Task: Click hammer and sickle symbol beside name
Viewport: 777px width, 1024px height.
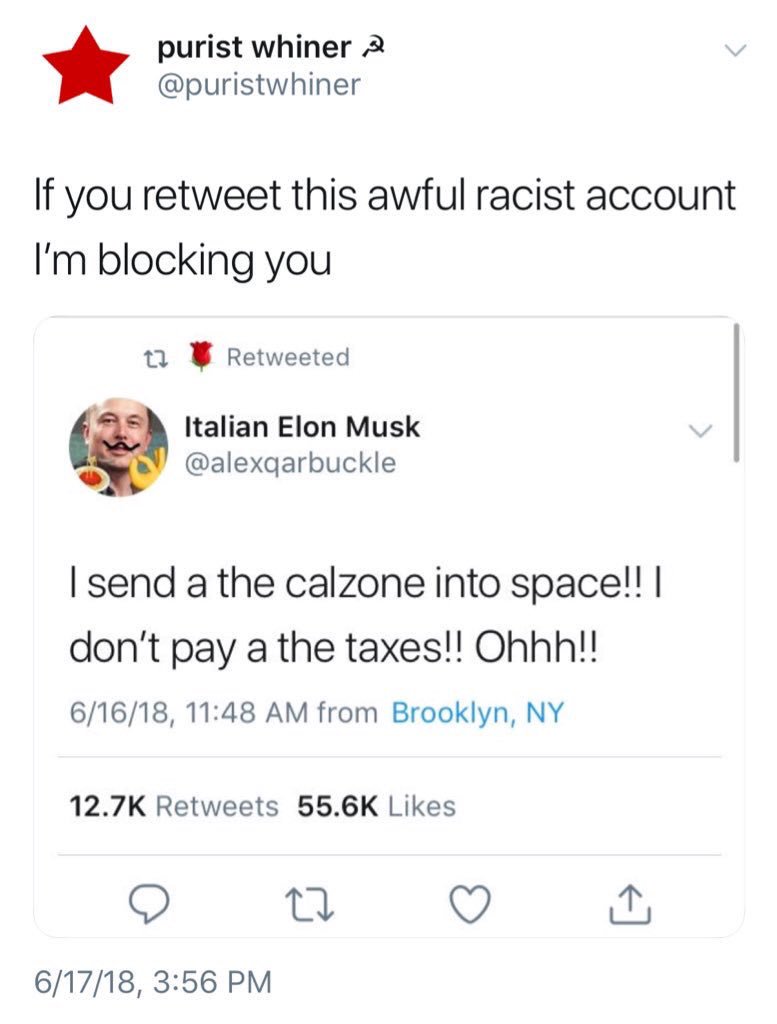Action: (x=371, y=48)
